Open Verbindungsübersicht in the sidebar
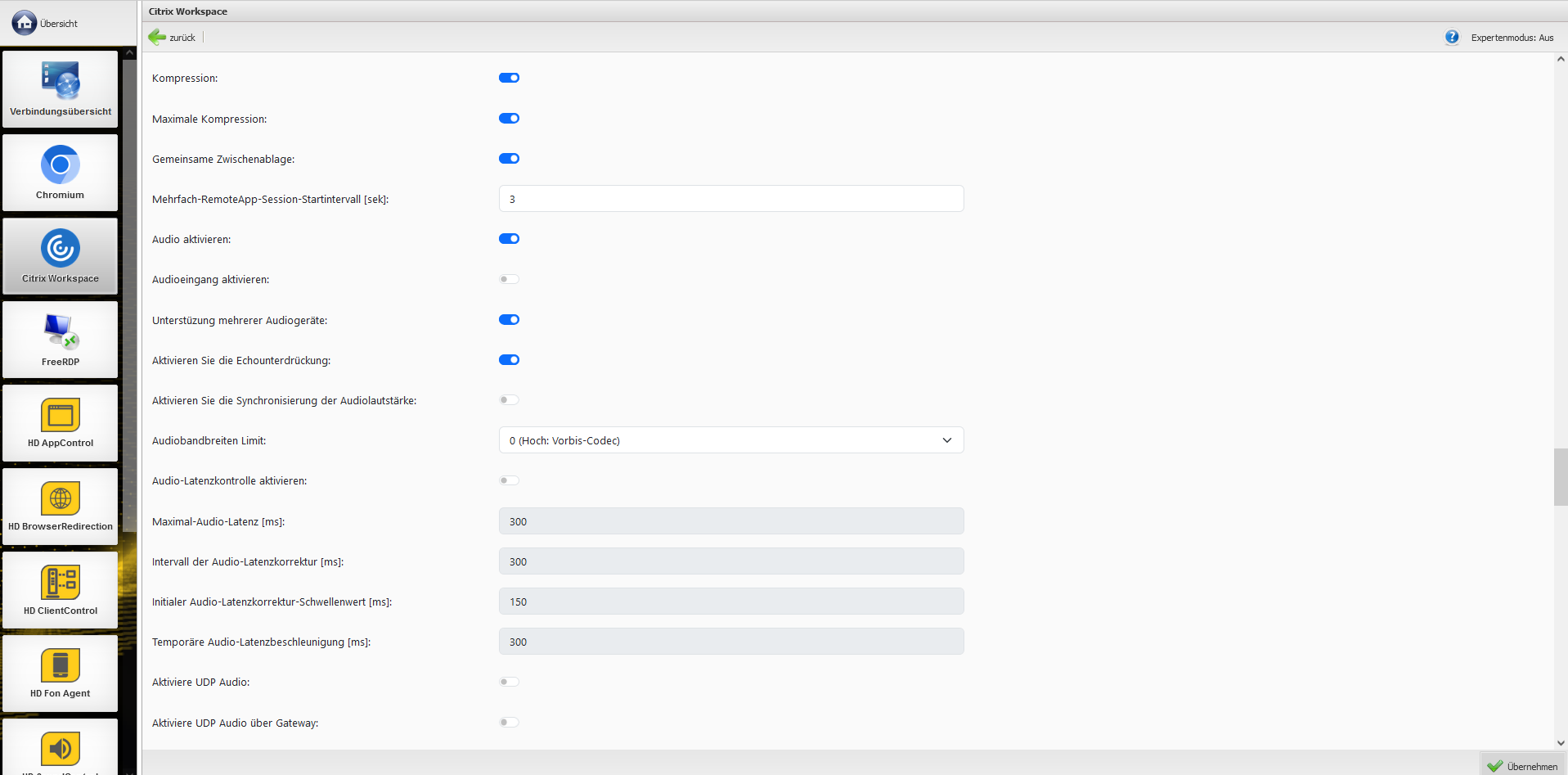 coord(61,89)
